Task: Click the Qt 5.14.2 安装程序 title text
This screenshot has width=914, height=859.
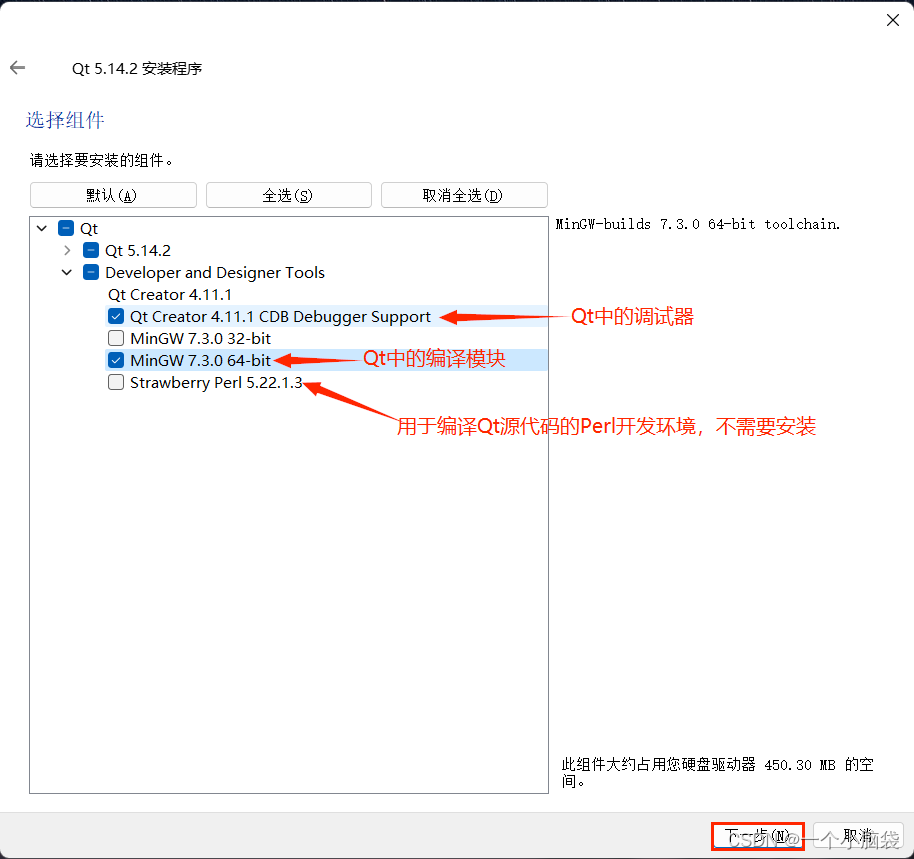Action: click(137, 69)
